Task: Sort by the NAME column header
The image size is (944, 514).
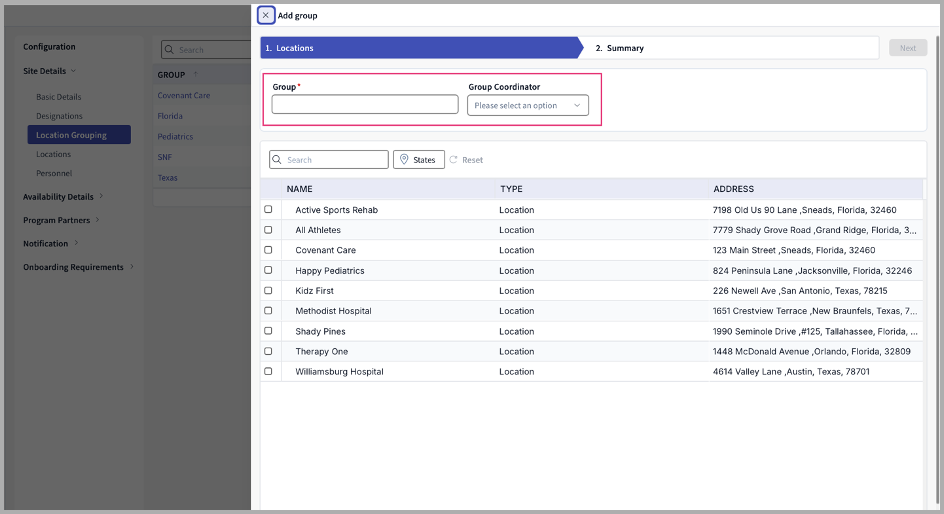Action: pyautogui.click(x=300, y=189)
